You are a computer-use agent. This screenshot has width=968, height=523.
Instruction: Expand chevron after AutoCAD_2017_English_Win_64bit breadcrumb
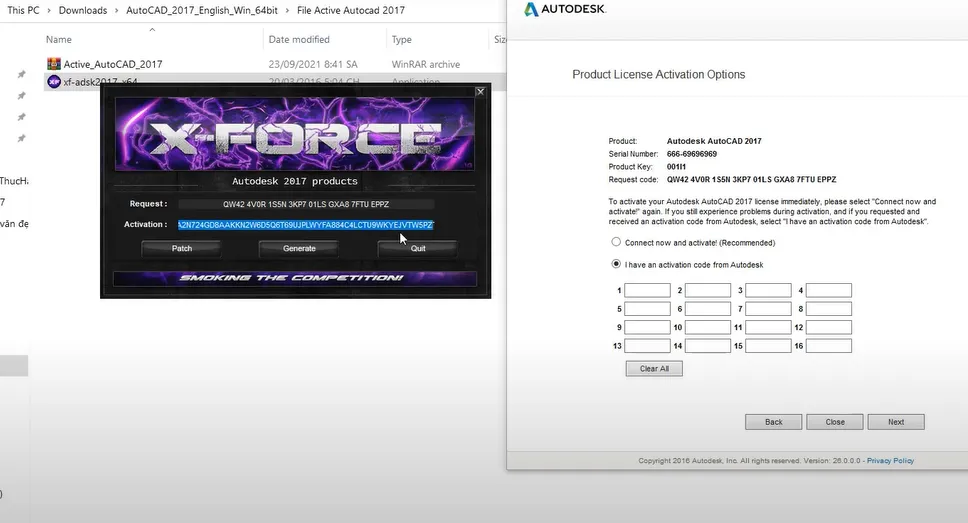click(287, 10)
